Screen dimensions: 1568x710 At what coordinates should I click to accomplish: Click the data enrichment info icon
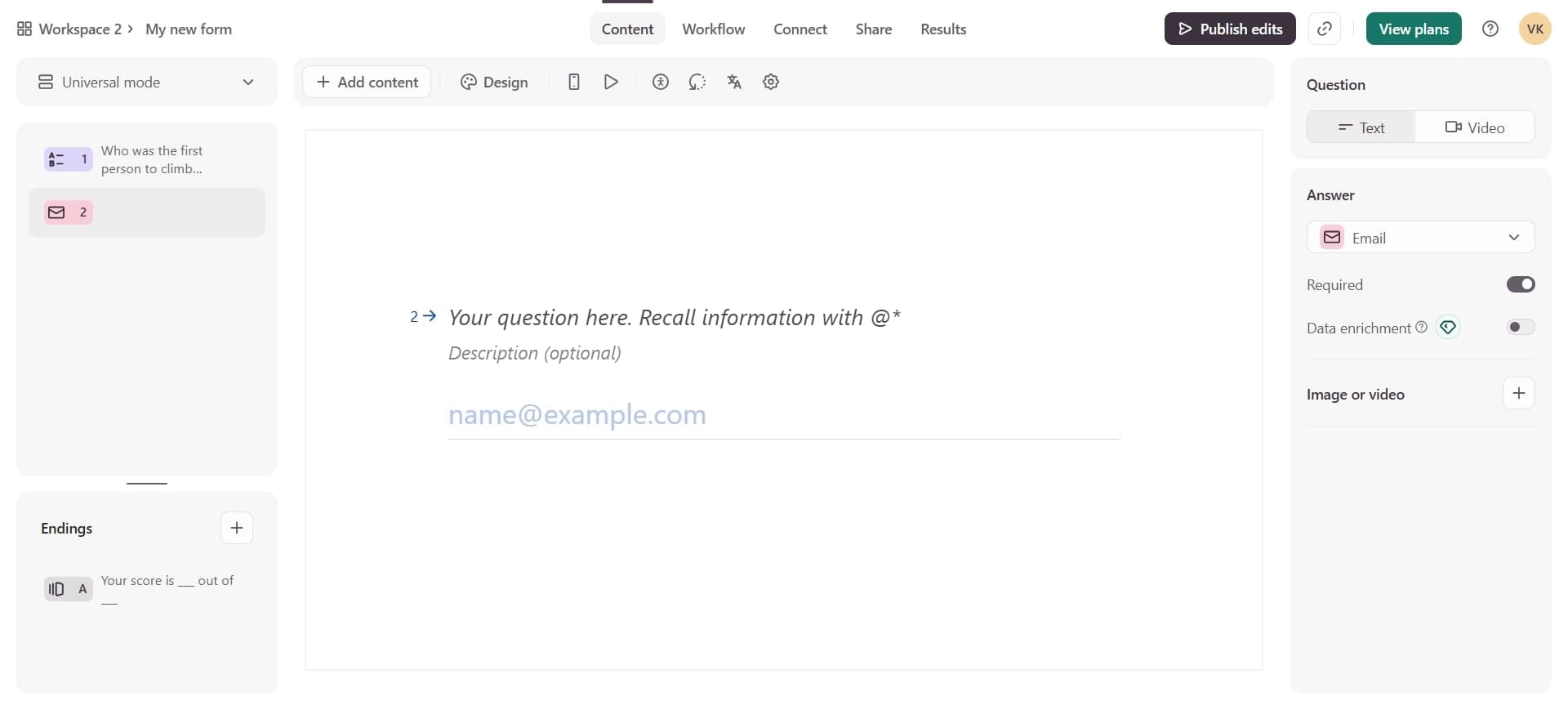tap(1421, 327)
